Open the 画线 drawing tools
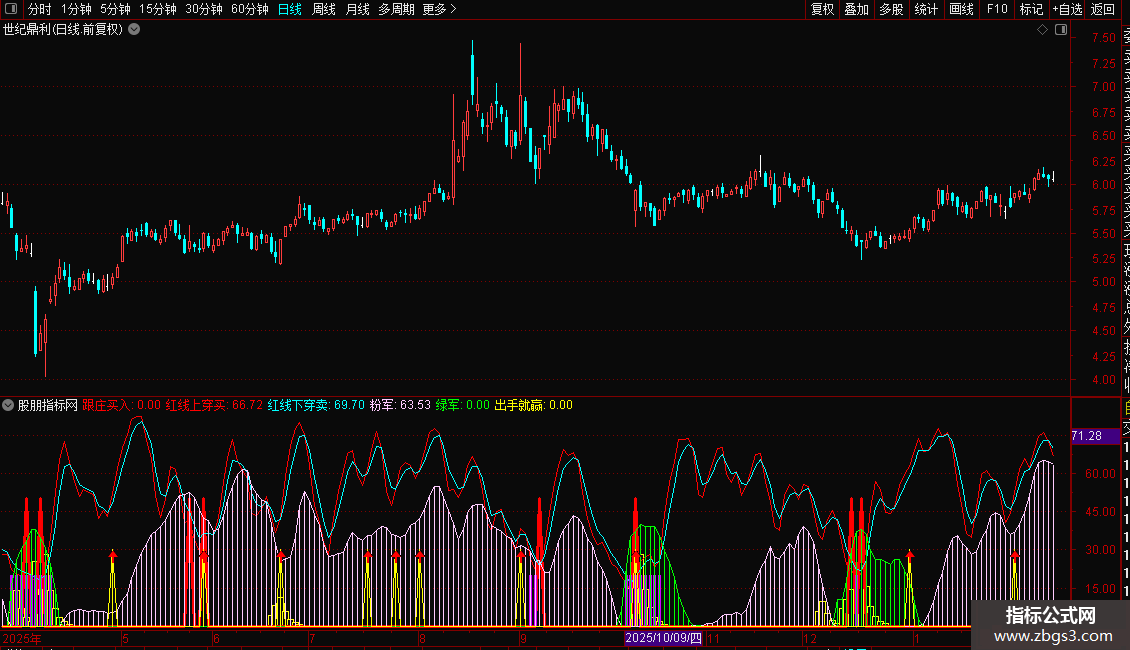 point(961,9)
